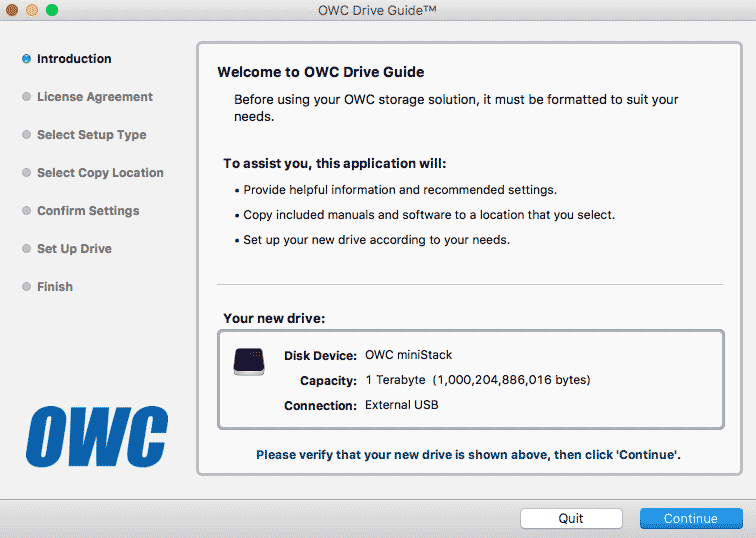
Task: Minimize the window with yellow button
Action: [x=31, y=10]
